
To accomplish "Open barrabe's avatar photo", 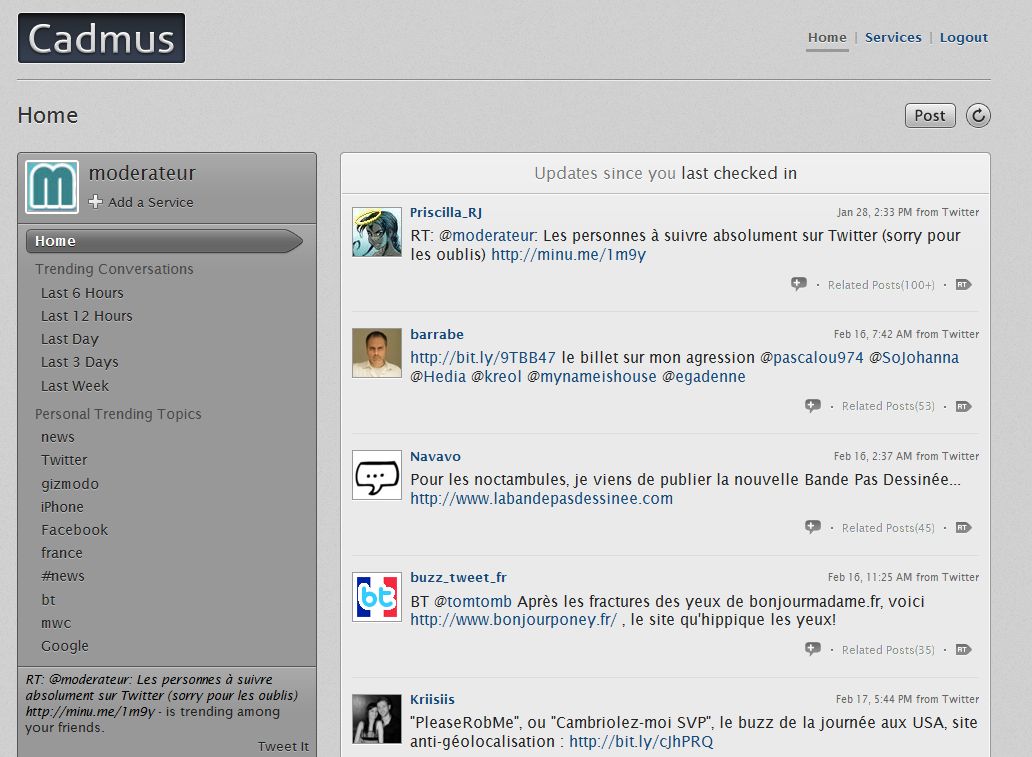I will pyautogui.click(x=376, y=353).
